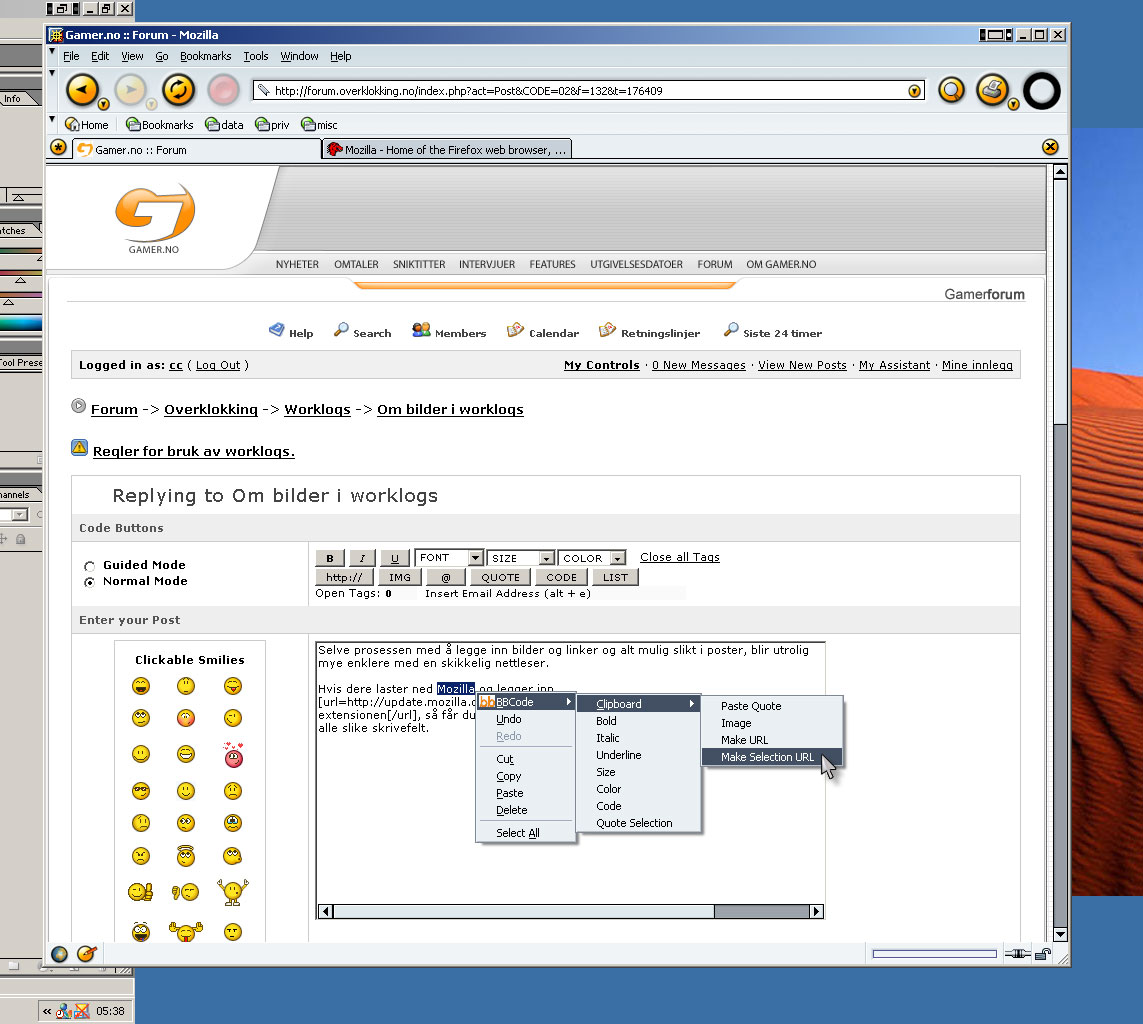The height and width of the screenshot is (1024, 1143).
Task: Click the Mozilla throbber ring icon
Action: click(1042, 91)
